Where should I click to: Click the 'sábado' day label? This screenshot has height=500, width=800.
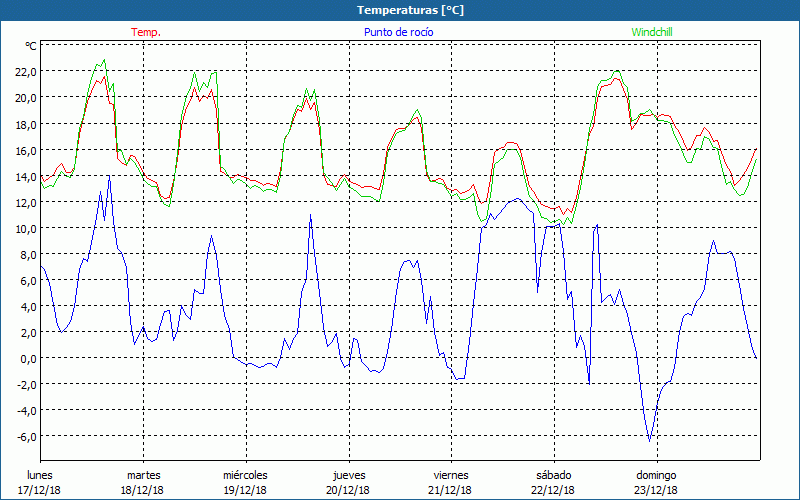point(554,475)
